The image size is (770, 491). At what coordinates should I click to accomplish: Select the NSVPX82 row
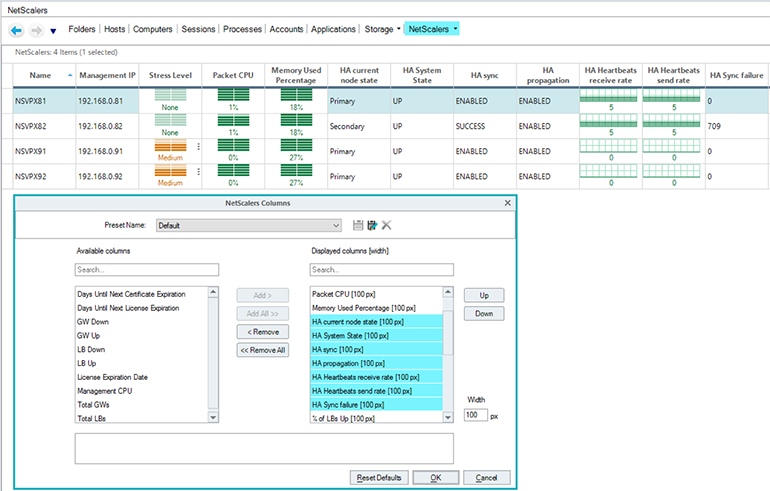click(385, 126)
